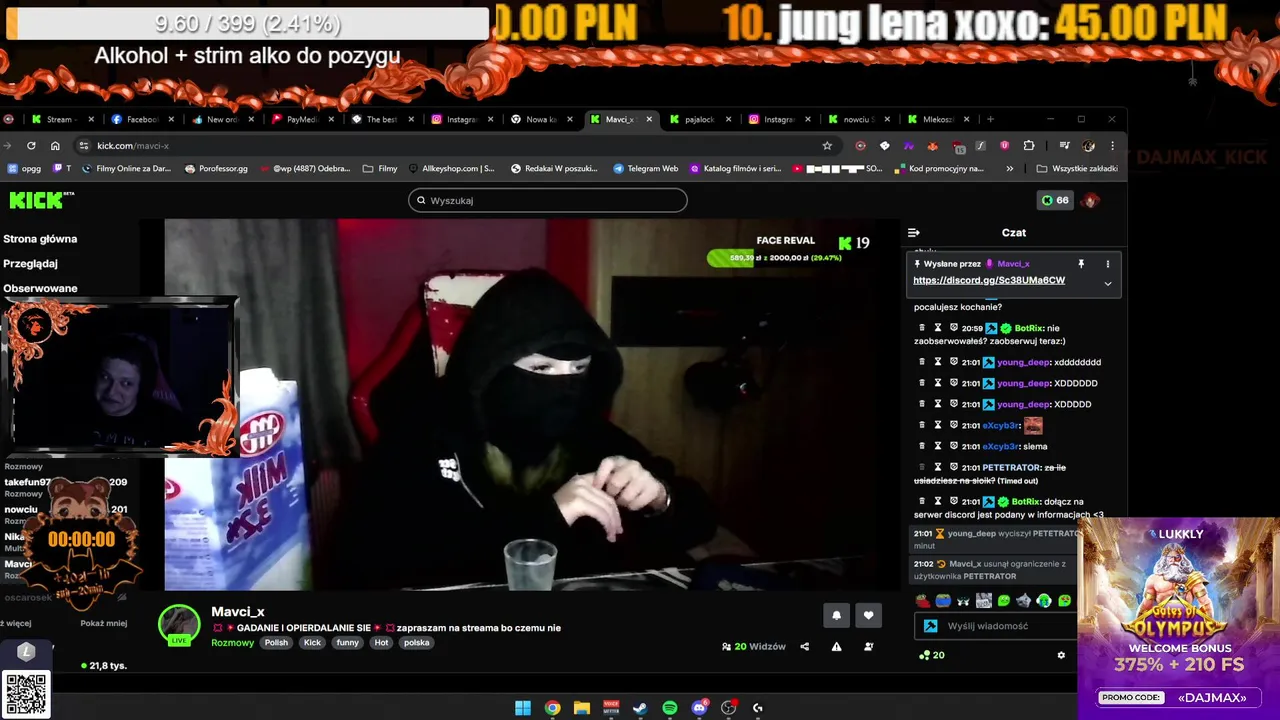The image size is (1280, 720).
Task: Open PETETRATOR's username in the timed-out message
Action: pos(1011,467)
